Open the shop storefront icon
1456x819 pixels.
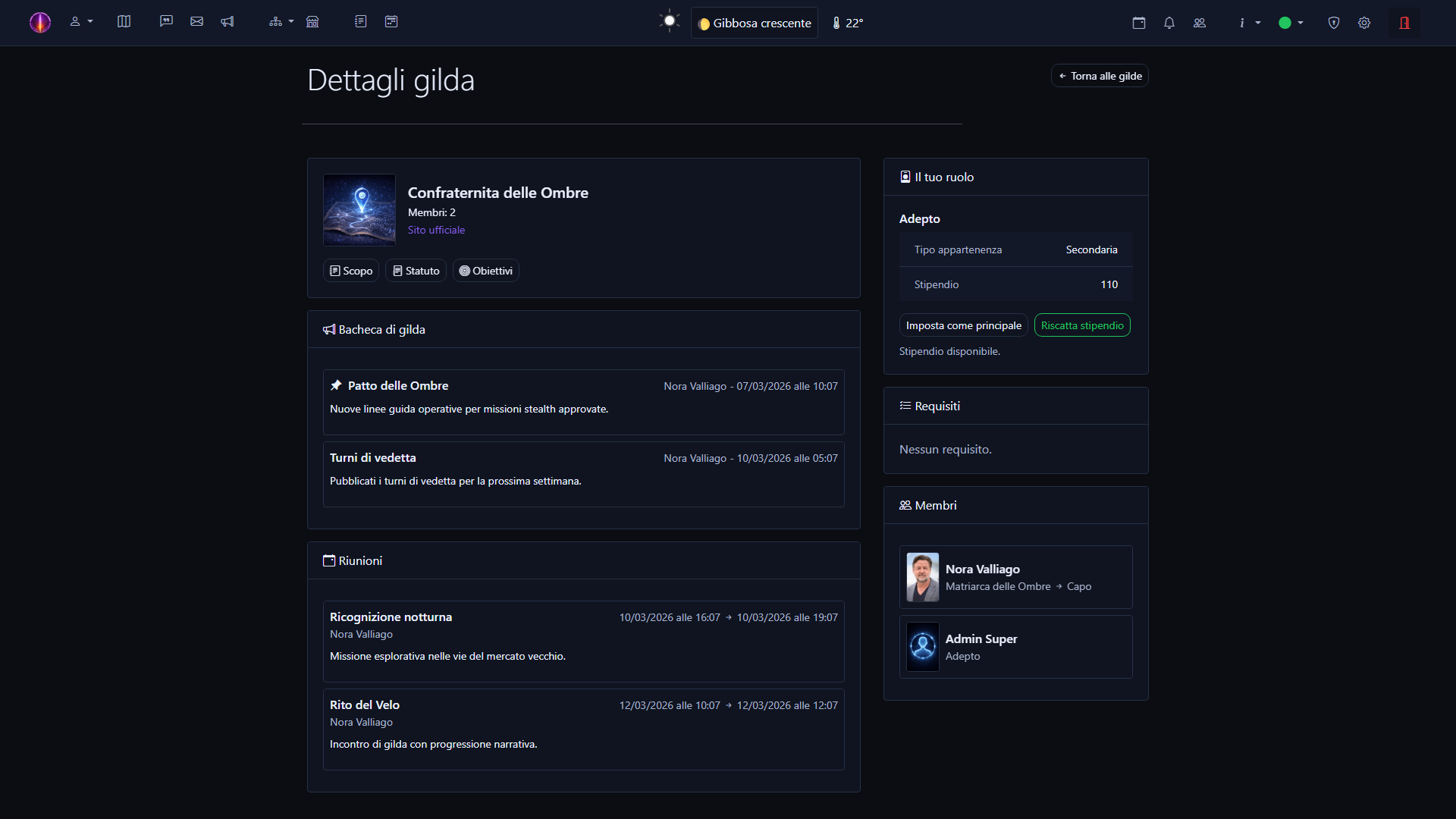pyautogui.click(x=312, y=22)
